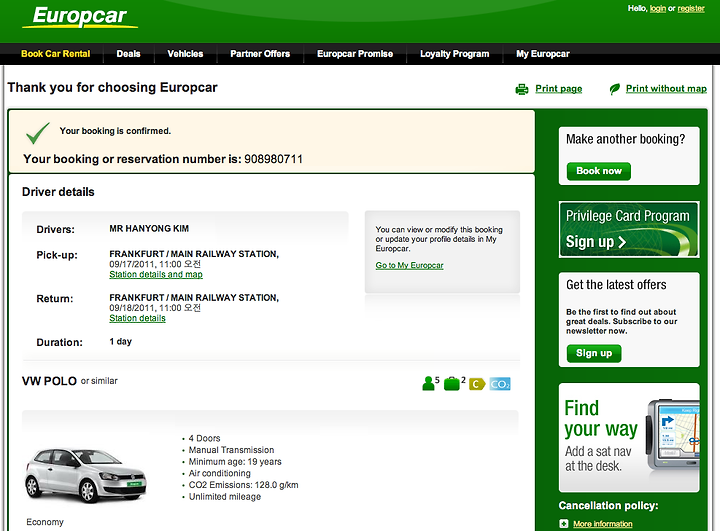Click the Economy category label
Viewport: 720px width, 531px height.
[45, 522]
